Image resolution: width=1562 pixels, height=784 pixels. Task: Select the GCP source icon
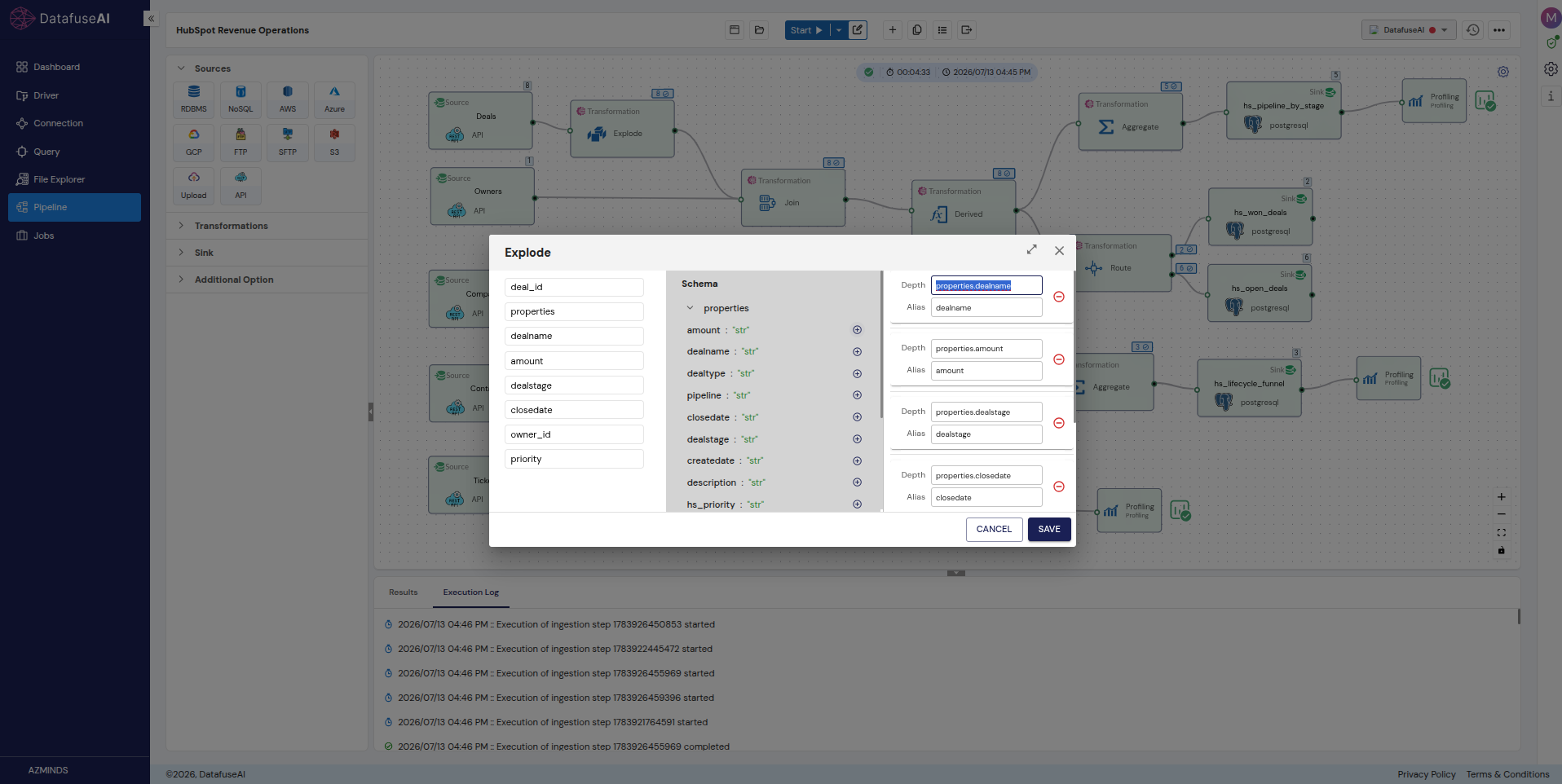194,142
